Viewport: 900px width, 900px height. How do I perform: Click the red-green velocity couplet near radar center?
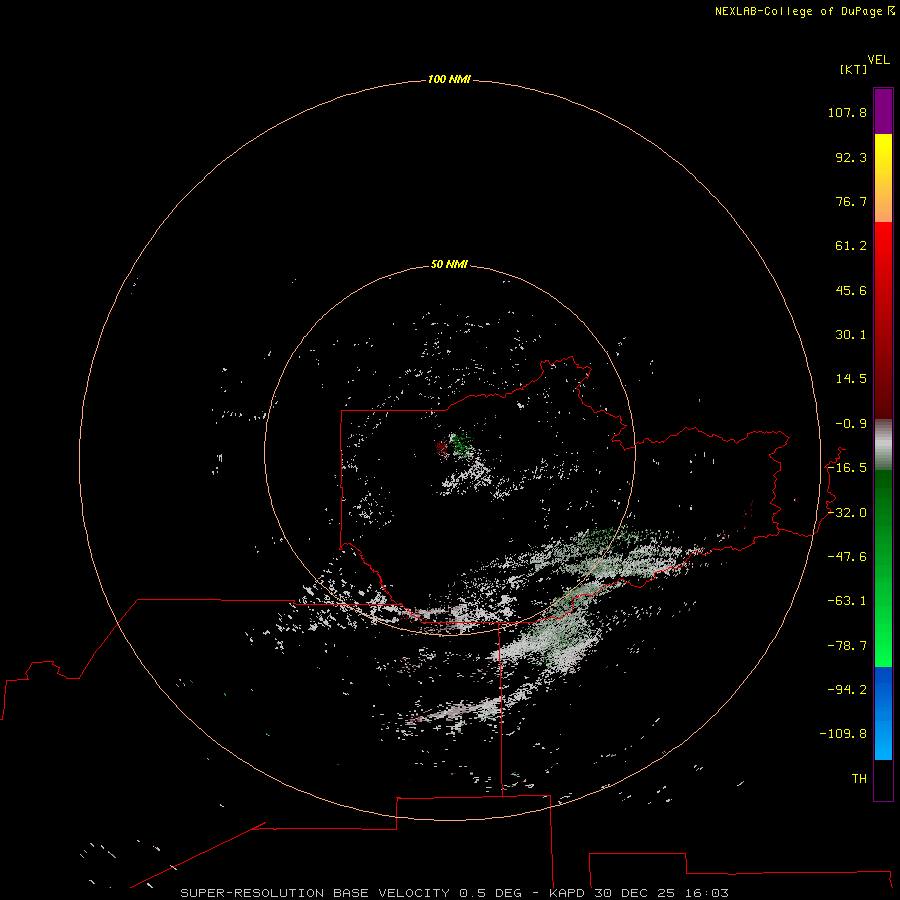point(453,445)
